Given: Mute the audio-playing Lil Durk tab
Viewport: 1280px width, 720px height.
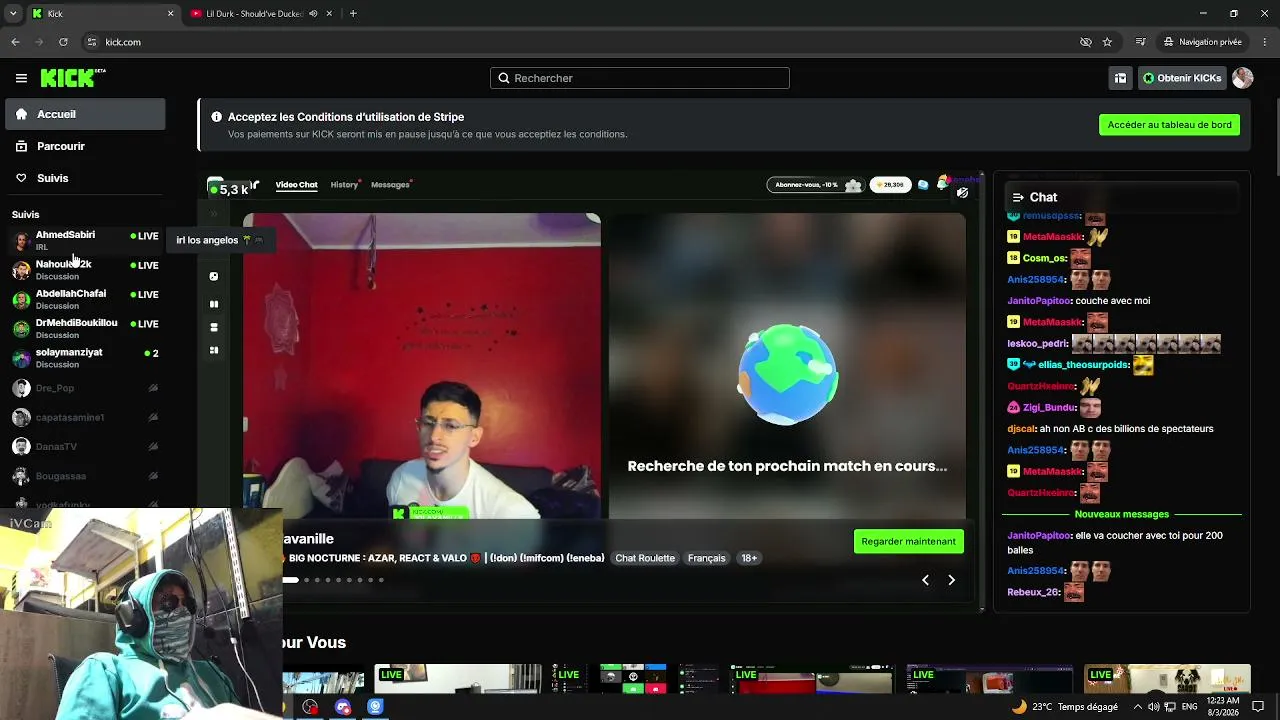Looking at the screenshot, I should pyautogui.click(x=313, y=14).
